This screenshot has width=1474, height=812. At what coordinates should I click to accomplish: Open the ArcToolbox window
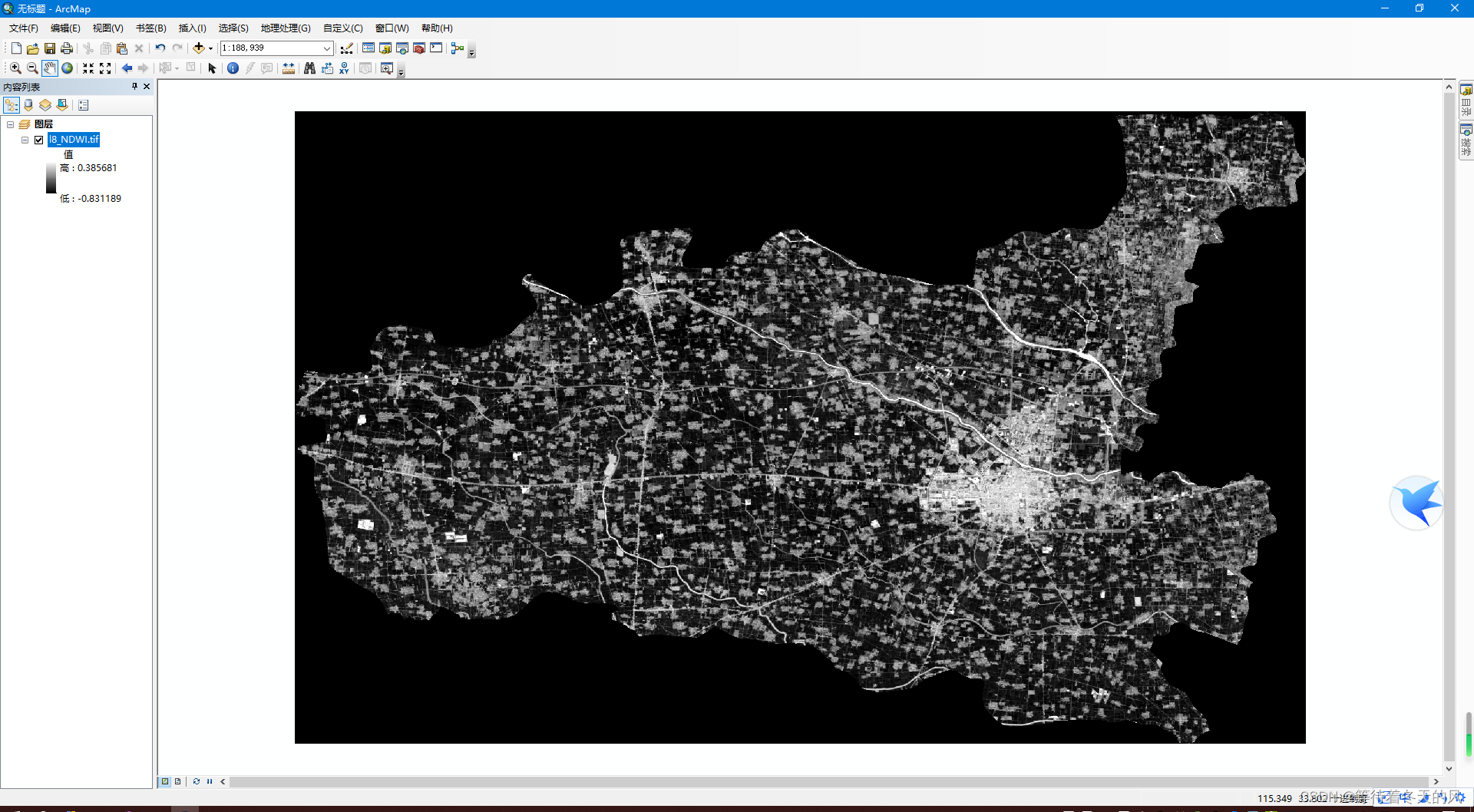tap(418, 48)
